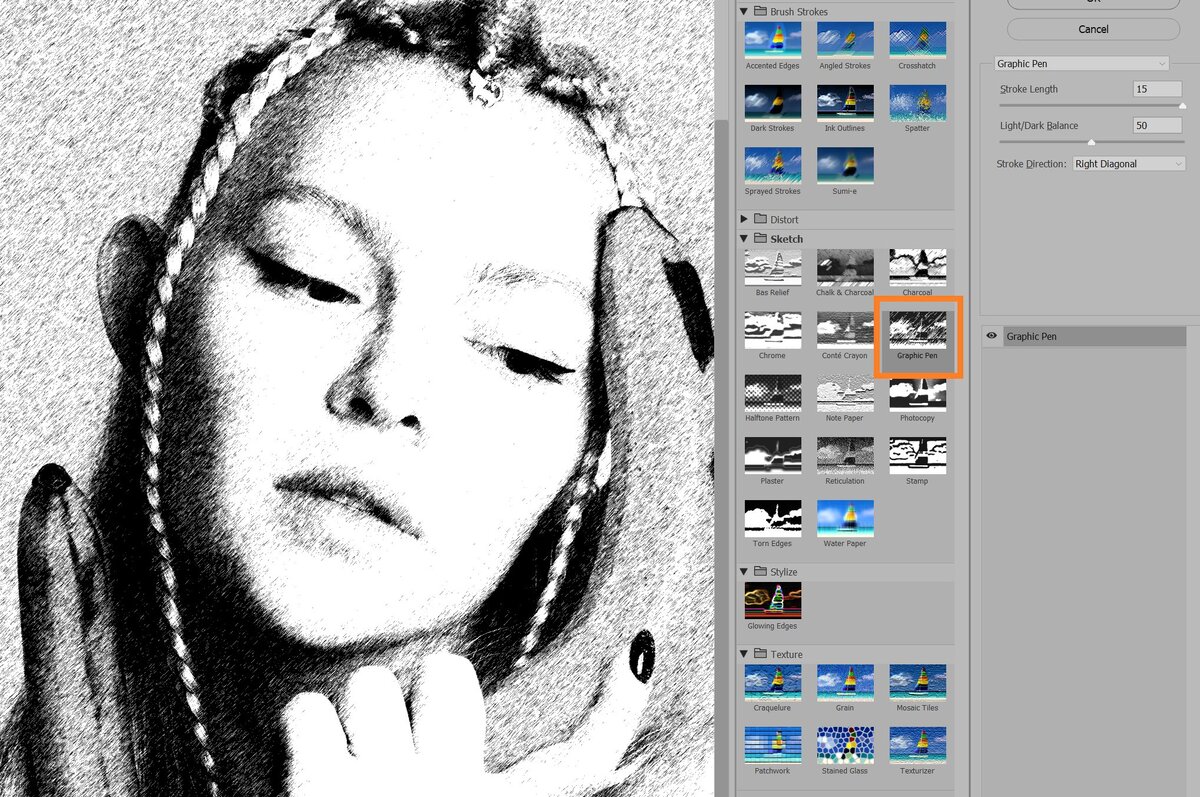Edit the Stroke Length value field
Viewport: 1200px width, 797px height.
(x=1157, y=89)
